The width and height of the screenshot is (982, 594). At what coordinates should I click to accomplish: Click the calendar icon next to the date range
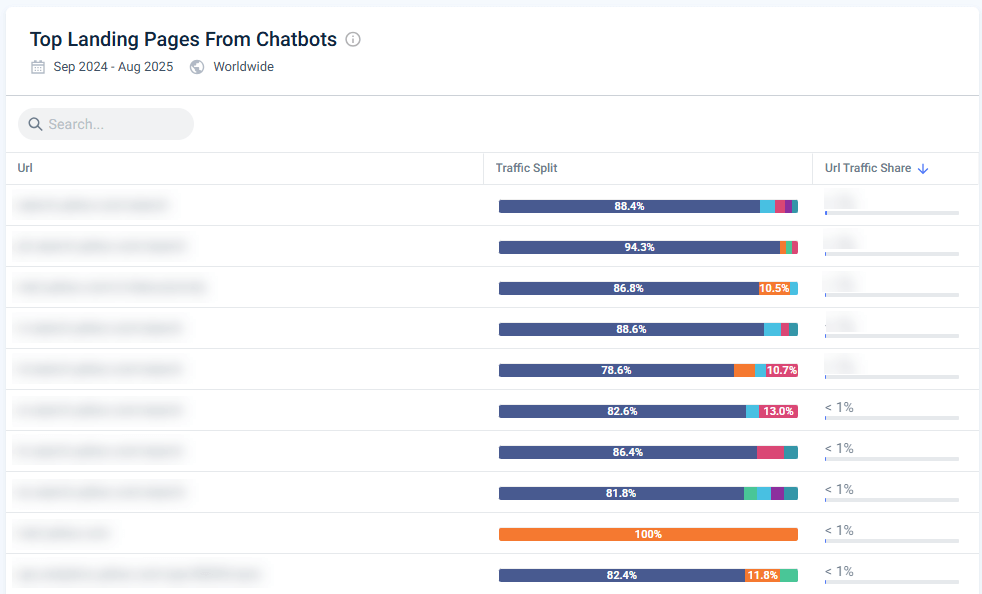37,66
